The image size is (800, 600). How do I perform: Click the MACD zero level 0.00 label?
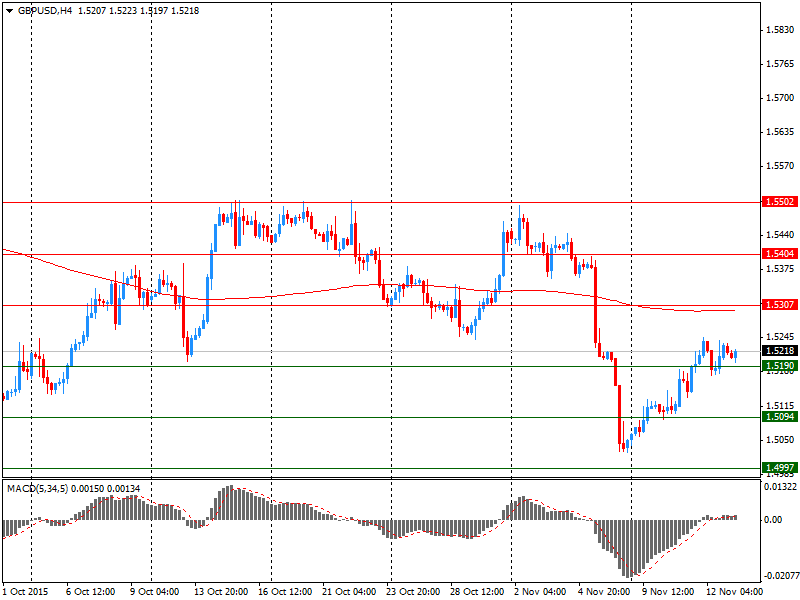coord(773,519)
